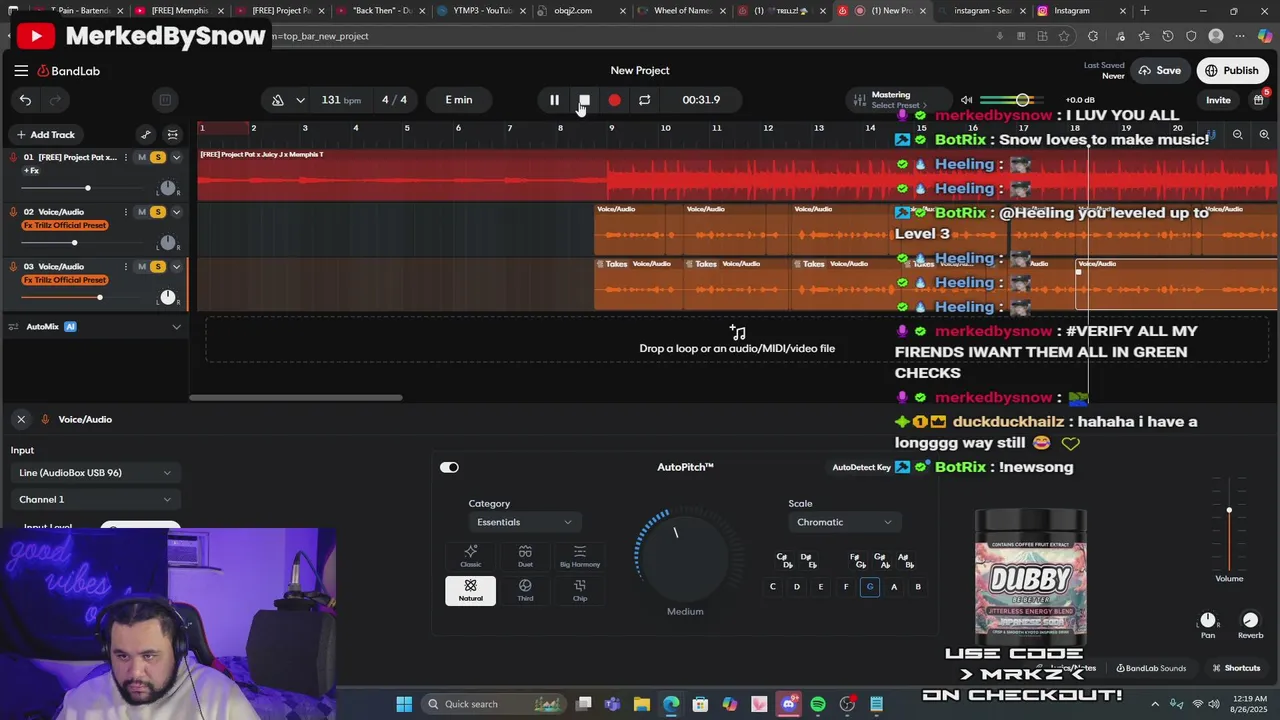Expand track 01 chevron
This screenshot has width=1280, height=720.
click(x=176, y=157)
